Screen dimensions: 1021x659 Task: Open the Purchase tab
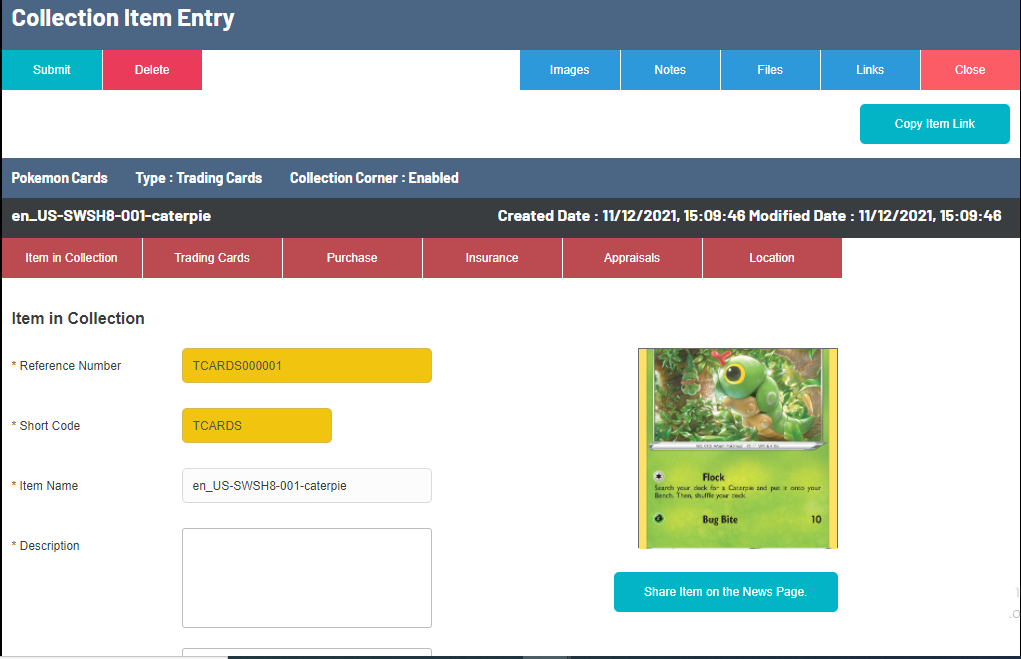tap(352, 258)
